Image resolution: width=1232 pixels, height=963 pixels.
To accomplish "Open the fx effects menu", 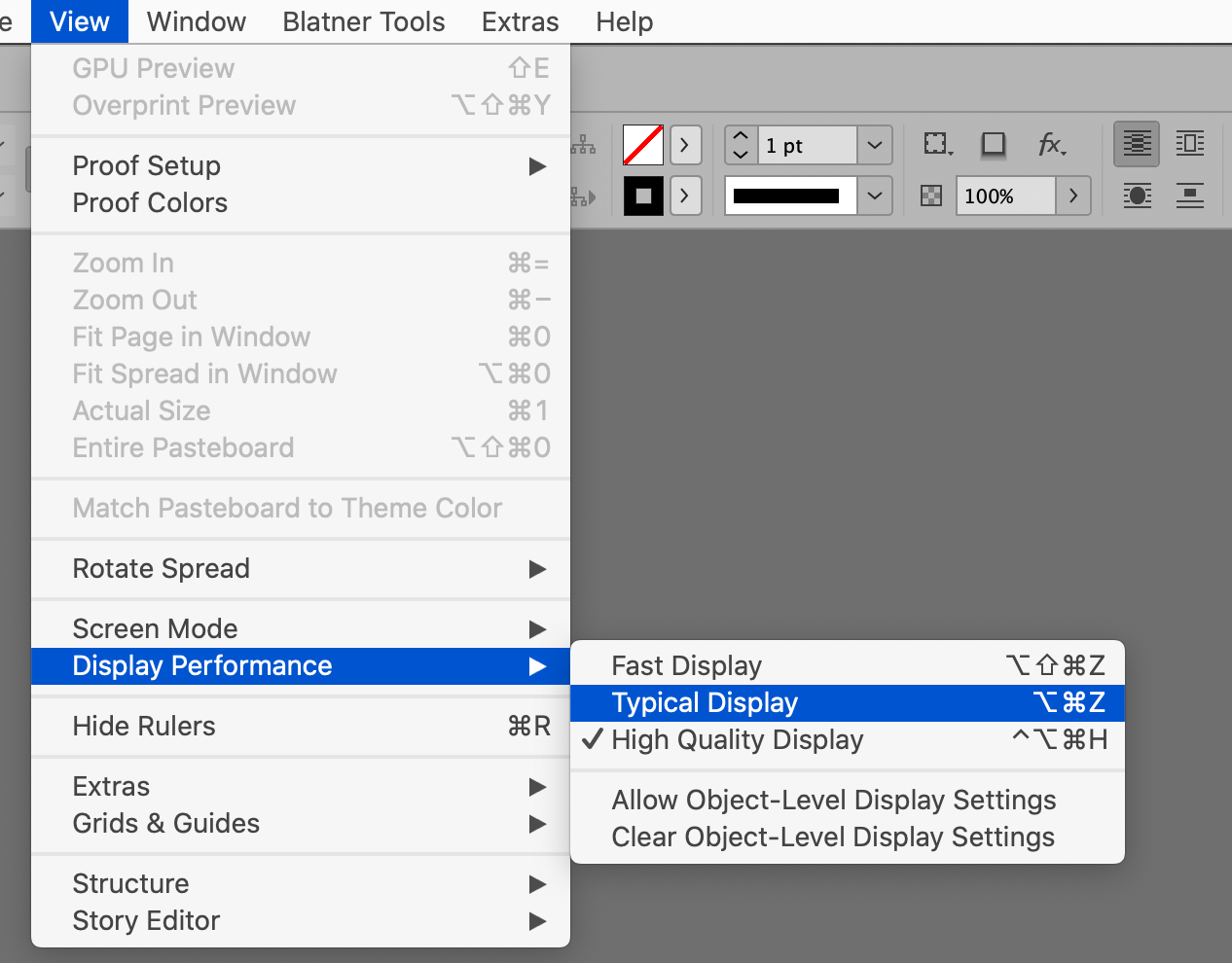I will 1052,143.
